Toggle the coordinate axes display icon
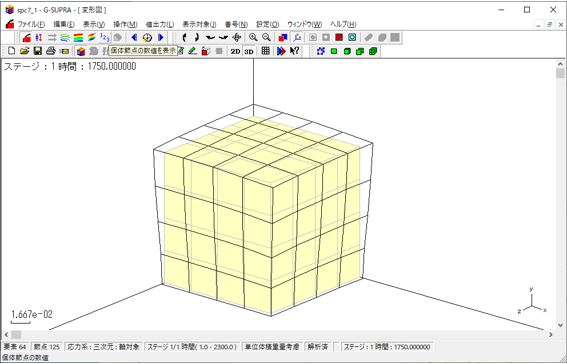 297,38
